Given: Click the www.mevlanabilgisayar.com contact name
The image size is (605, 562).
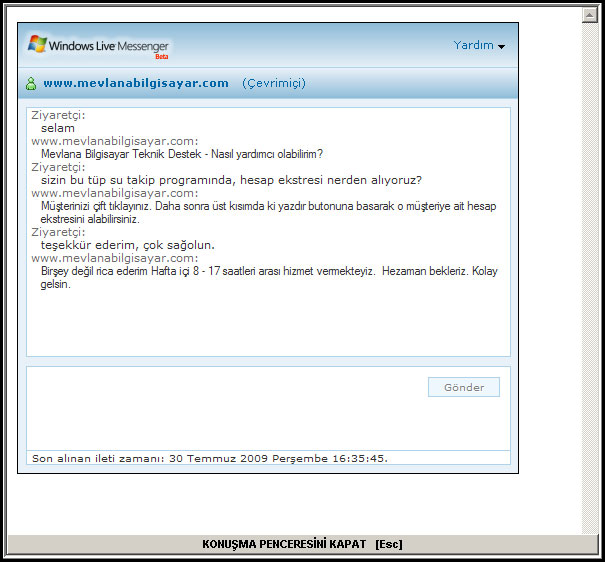Looking at the screenshot, I should pos(136,83).
